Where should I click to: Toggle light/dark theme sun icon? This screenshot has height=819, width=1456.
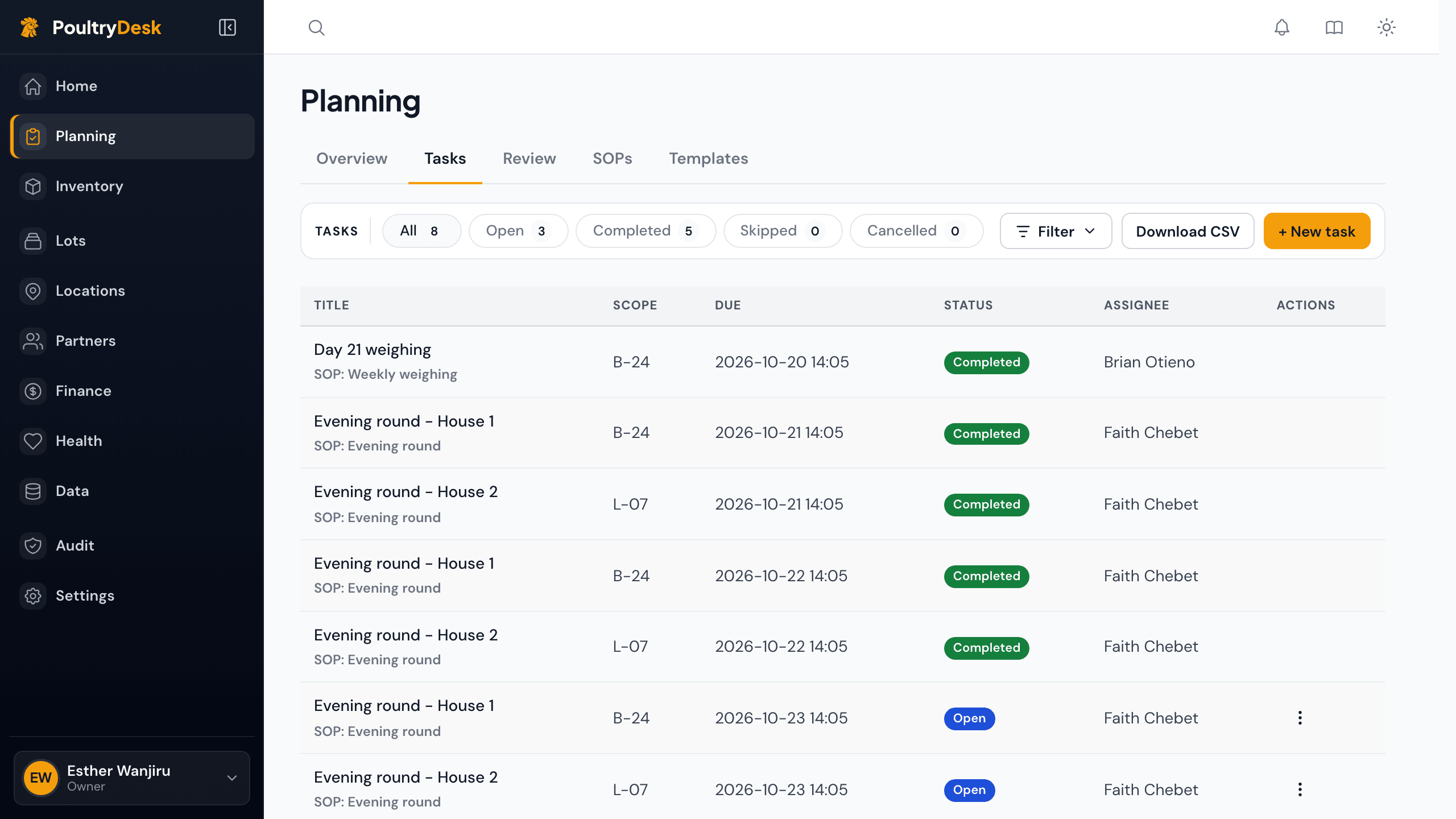1386,27
